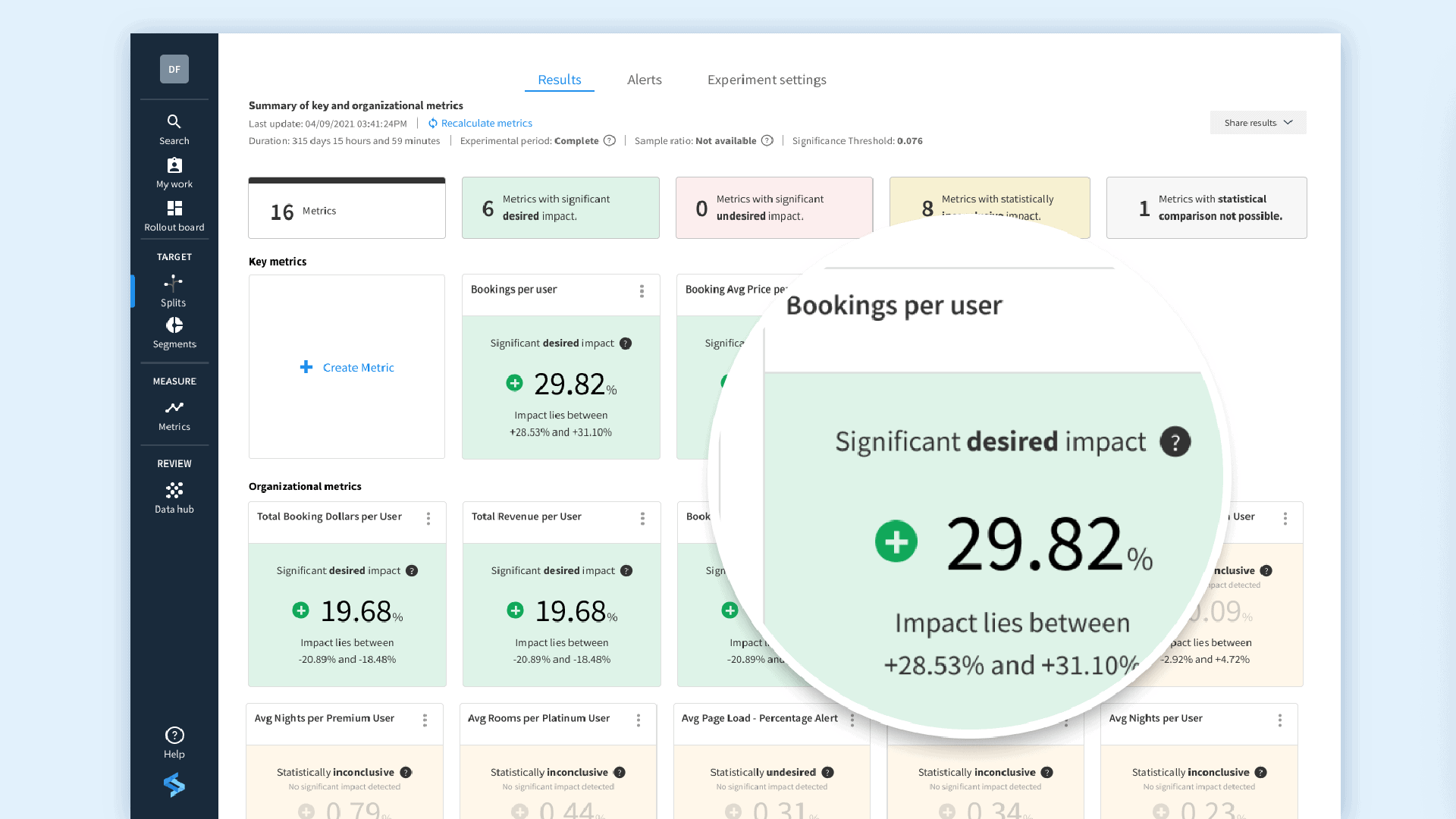Open Metrics under Measure

[x=174, y=416]
